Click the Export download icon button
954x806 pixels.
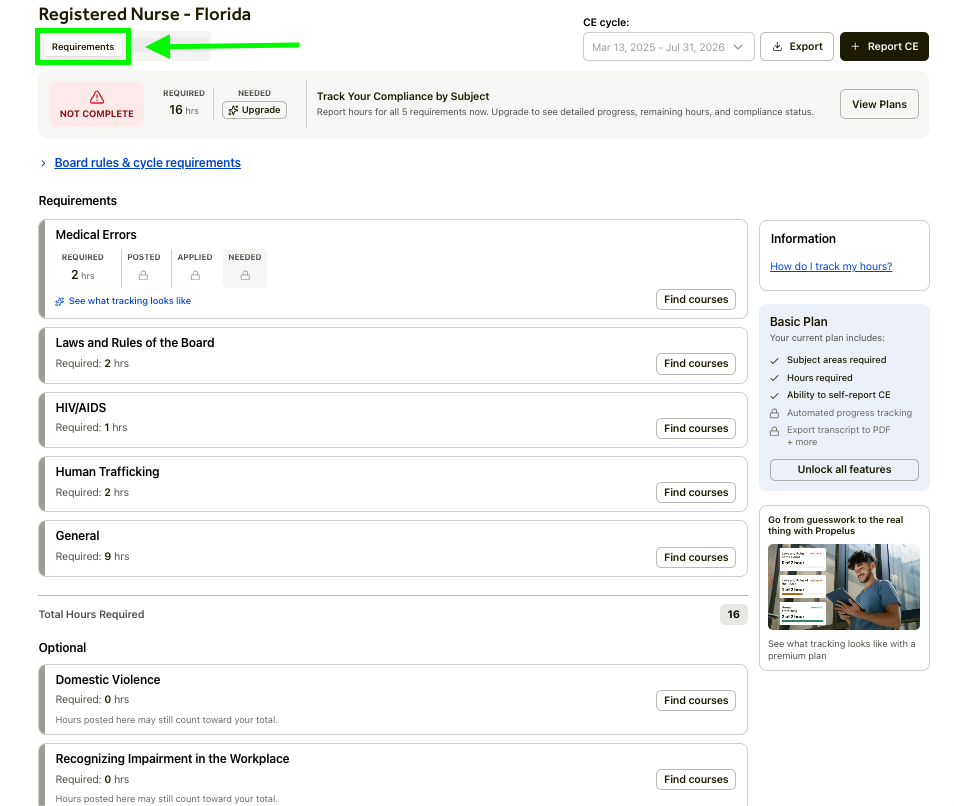coord(796,47)
